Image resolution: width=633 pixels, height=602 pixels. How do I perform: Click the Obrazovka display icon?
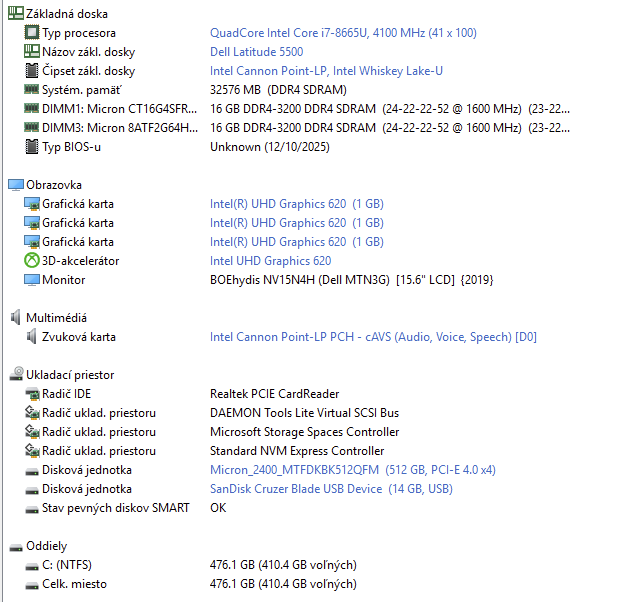pos(16,185)
